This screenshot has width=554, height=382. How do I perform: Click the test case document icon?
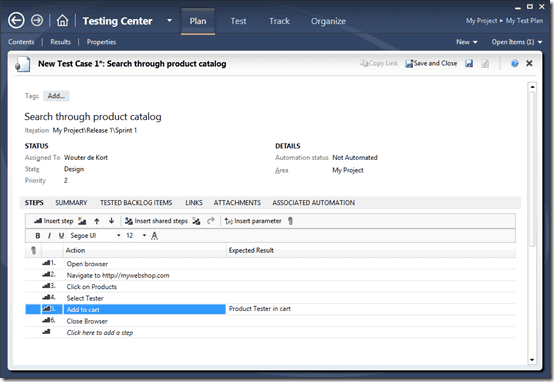click(x=22, y=64)
